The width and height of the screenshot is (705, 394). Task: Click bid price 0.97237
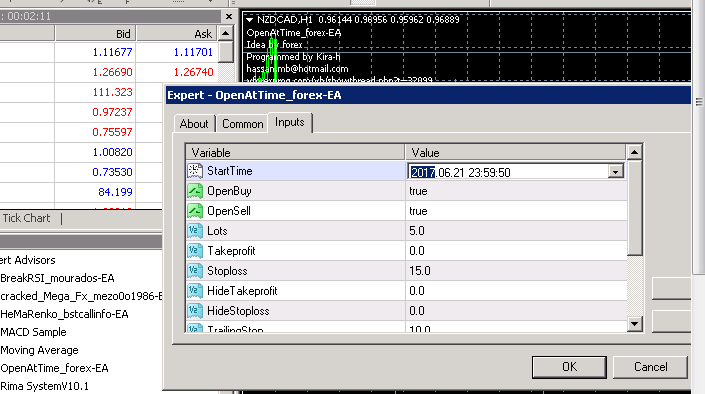pyautogui.click(x=112, y=112)
